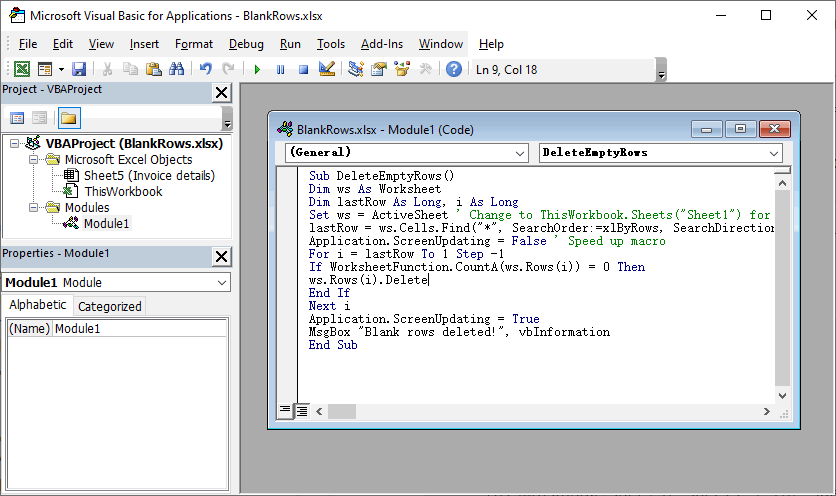Switch to Alphabetic properties tab
The image size is (836, 496).
pyautogui.click(x=37, y=305)
